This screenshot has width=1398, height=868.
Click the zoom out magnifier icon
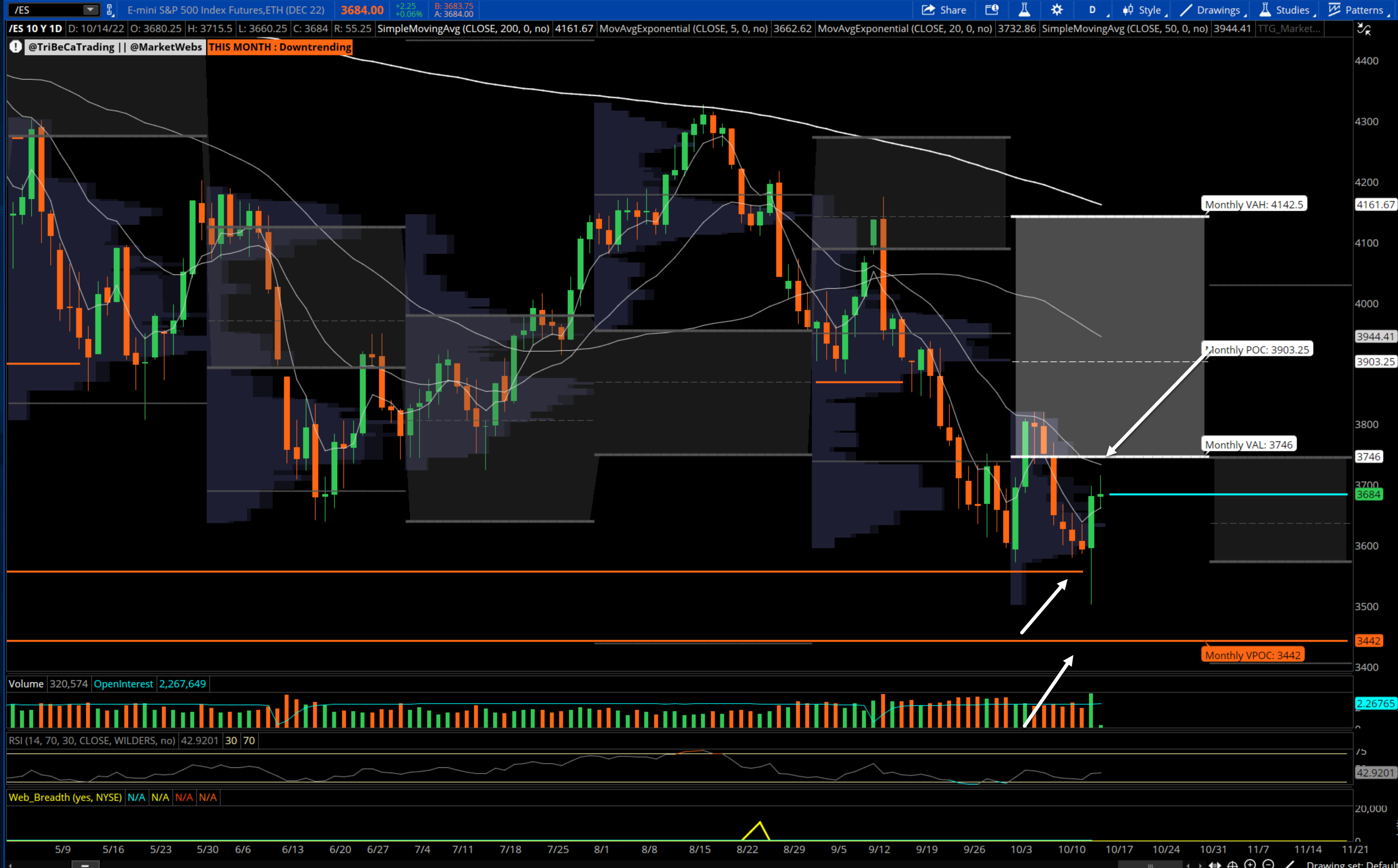tap(1269, 864)
